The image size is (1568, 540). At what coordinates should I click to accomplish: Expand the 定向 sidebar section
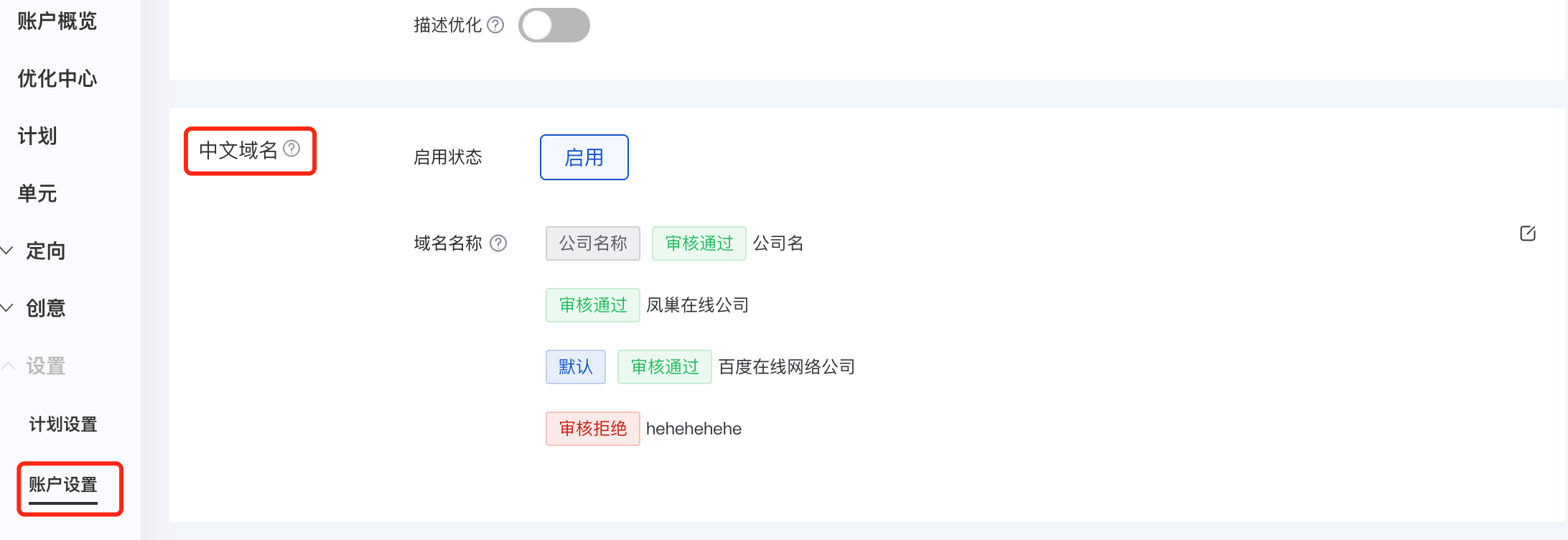pos(34,251)
